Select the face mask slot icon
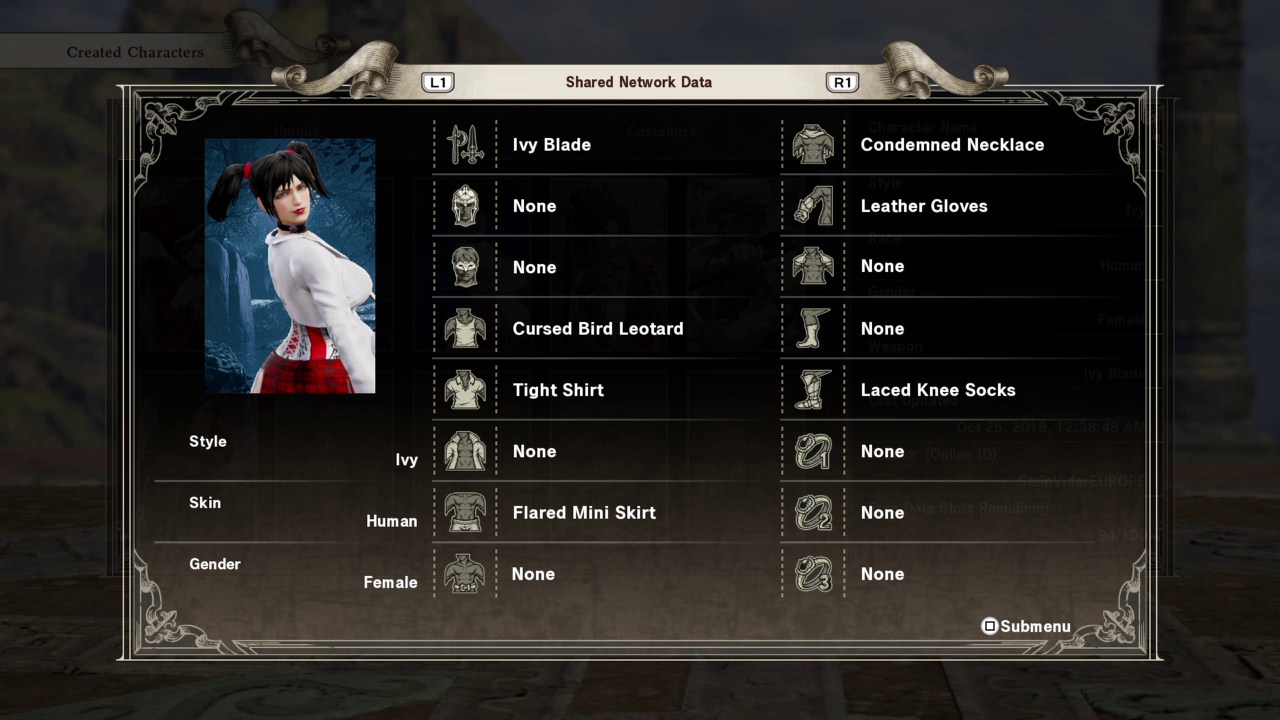The image size is (1280, 720). point(465,267)
